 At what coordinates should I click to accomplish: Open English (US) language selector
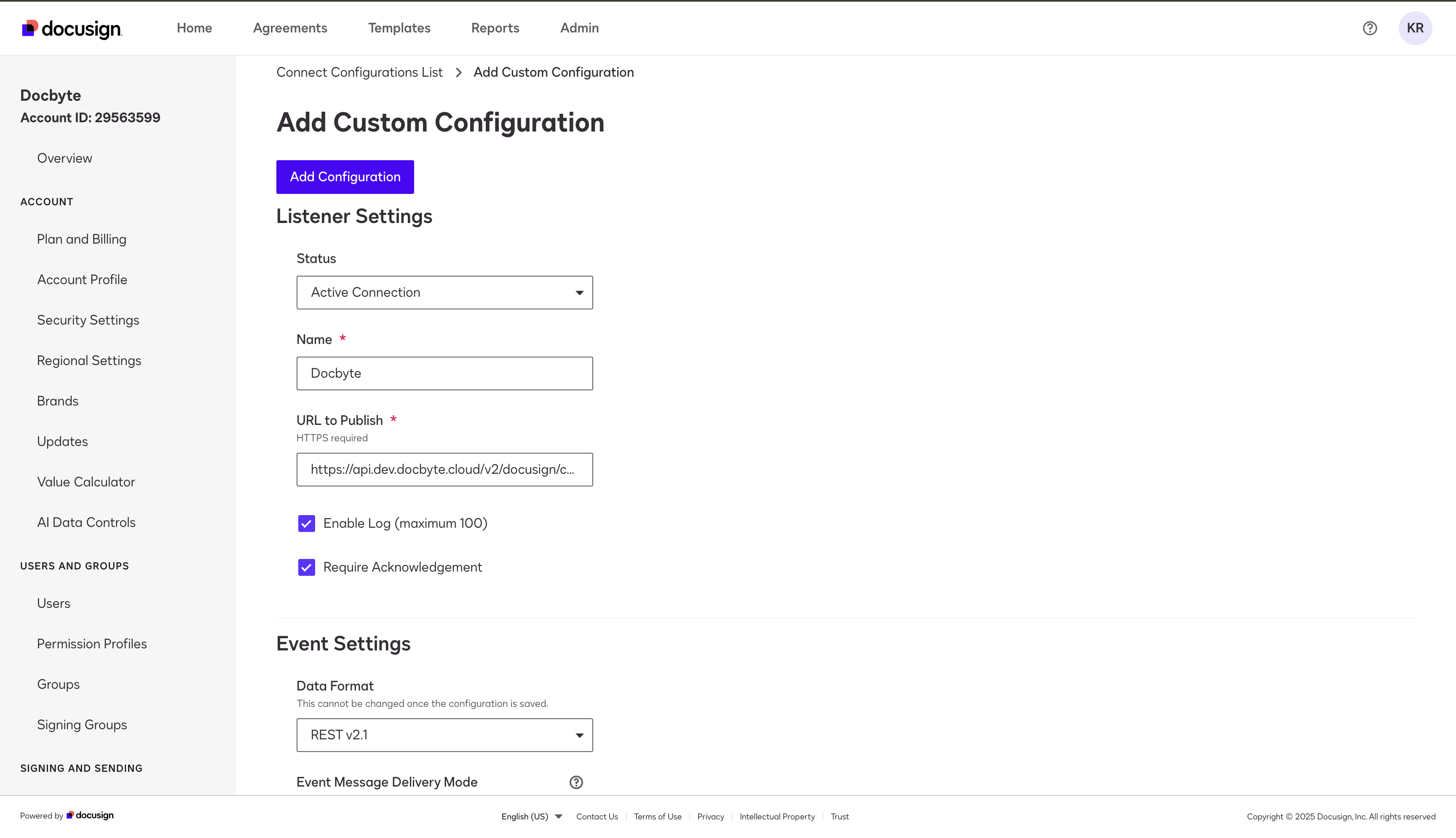[x=531, y=817]
